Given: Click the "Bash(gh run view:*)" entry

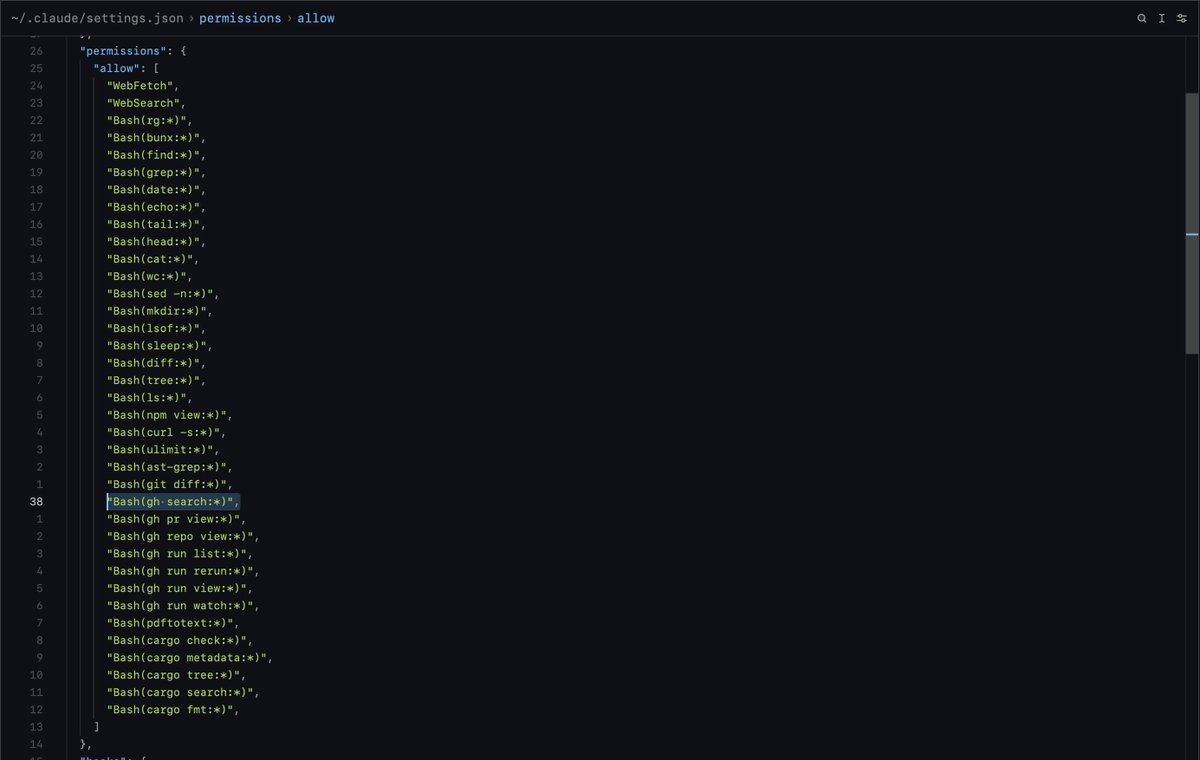Looking at the screenshot, I should (180, 588).
